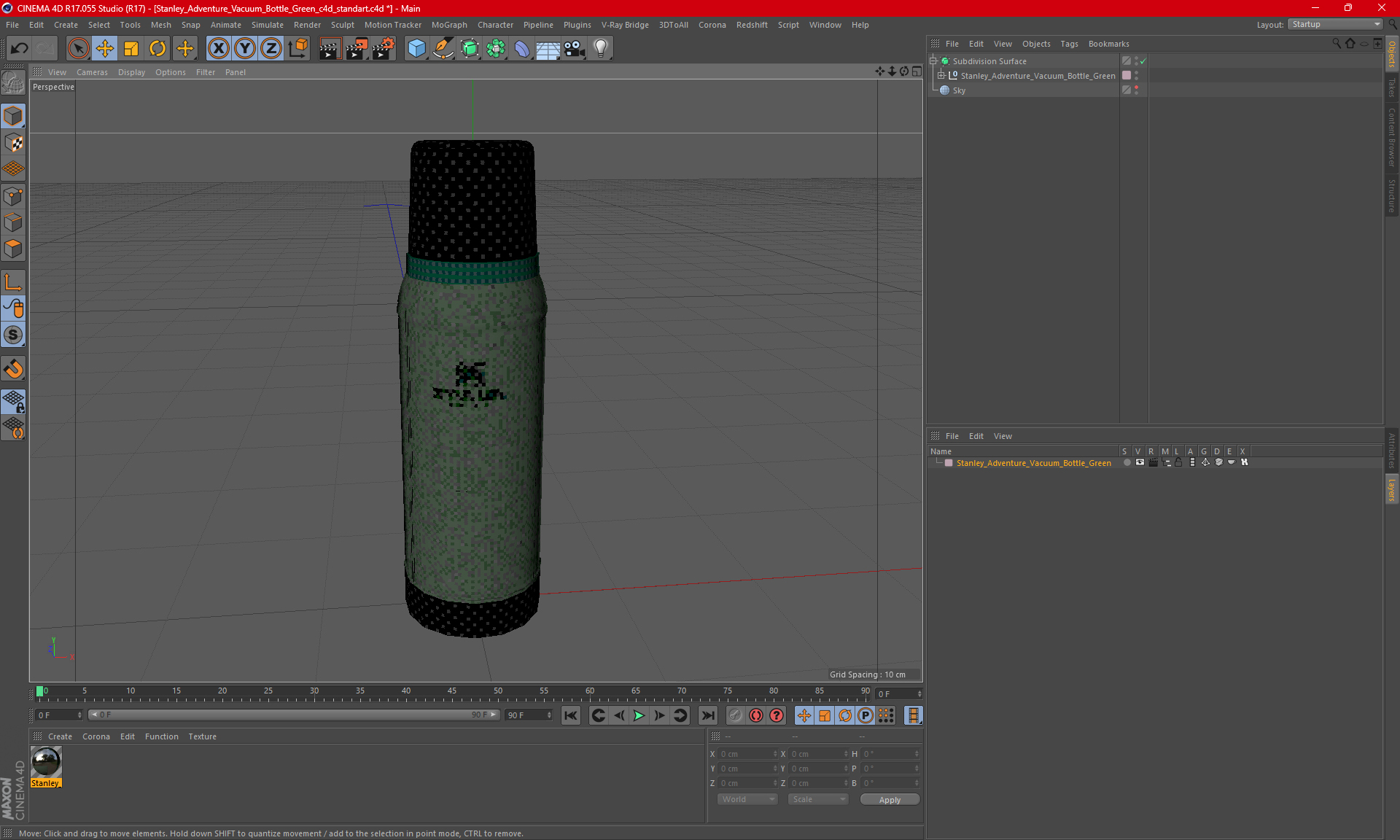Select the Live Selection tool

pyautogui.click(x=78, y=49)
